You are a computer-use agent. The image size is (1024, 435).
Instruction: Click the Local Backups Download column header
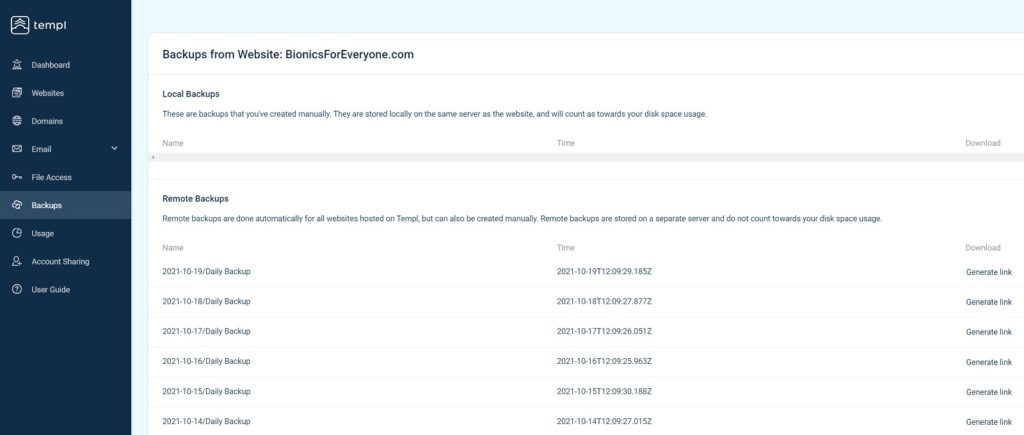click(983, 143)
